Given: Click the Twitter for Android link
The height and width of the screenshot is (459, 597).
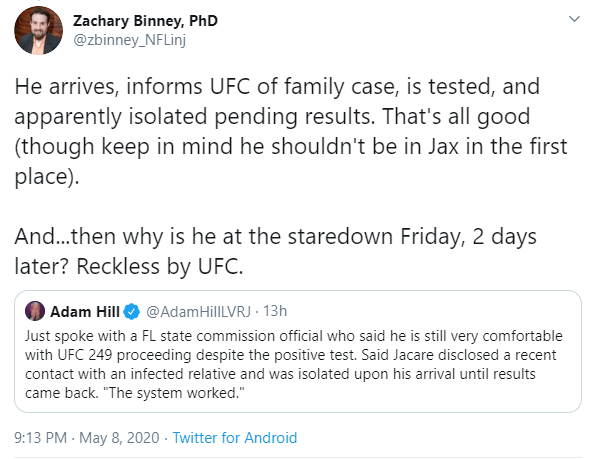Looking at the screenshot, I should coord(235,438).
